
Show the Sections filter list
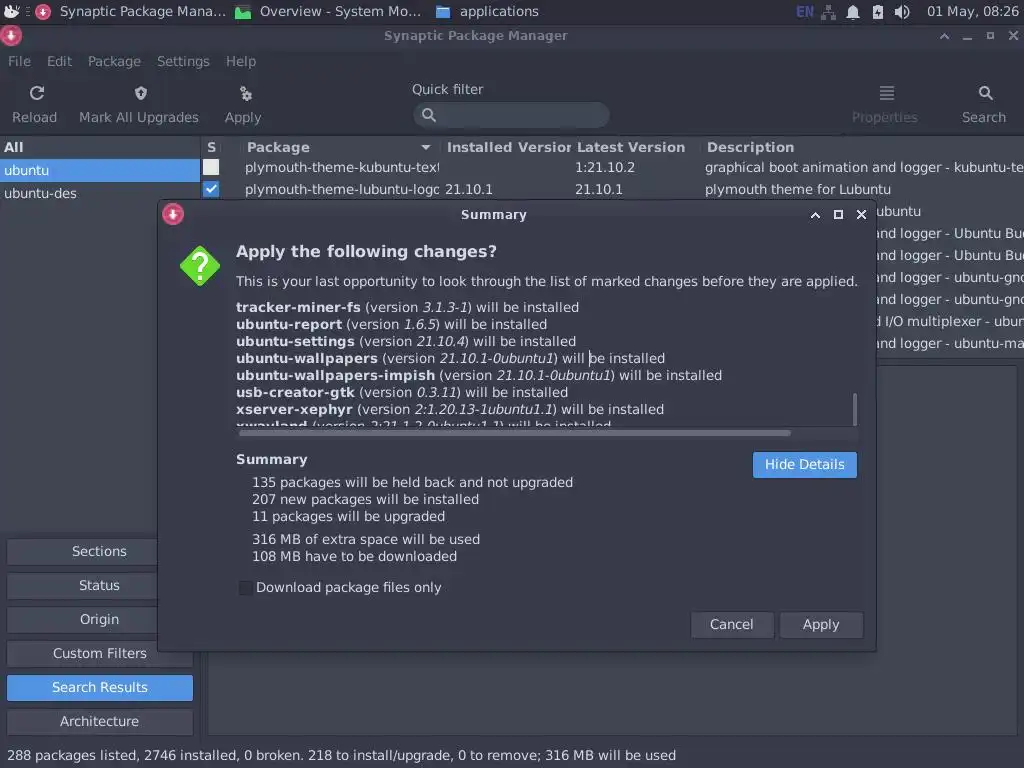pyautogui.click(x=99, y=552)
